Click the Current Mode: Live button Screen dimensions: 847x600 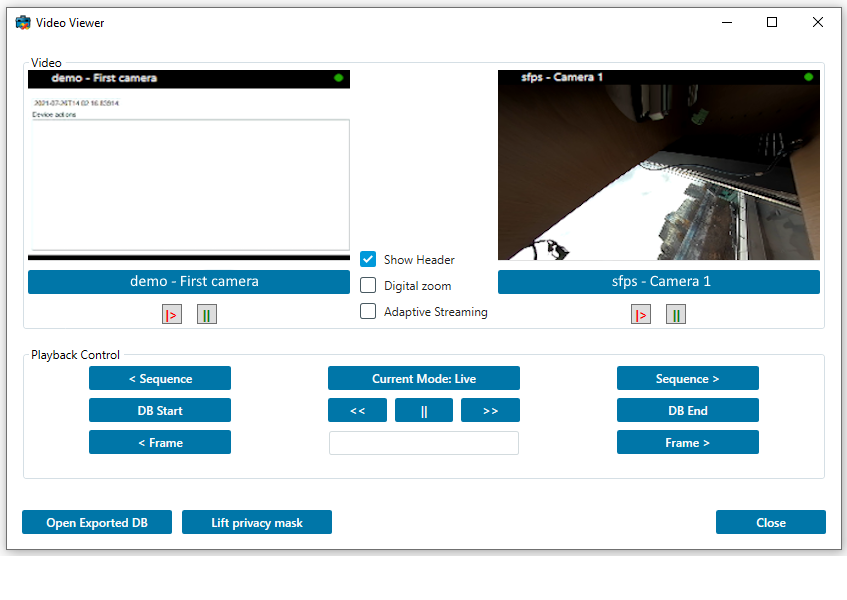point(423,378)
